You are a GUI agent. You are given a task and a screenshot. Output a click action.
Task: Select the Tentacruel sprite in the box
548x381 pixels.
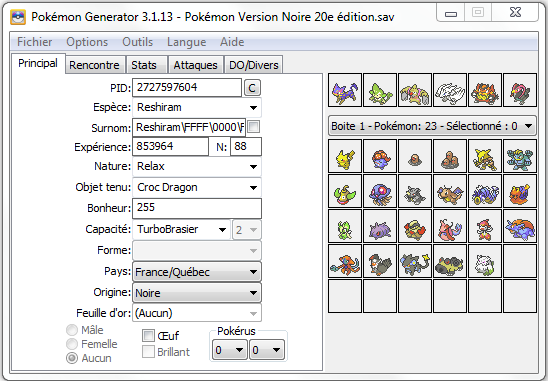(380, 191)
